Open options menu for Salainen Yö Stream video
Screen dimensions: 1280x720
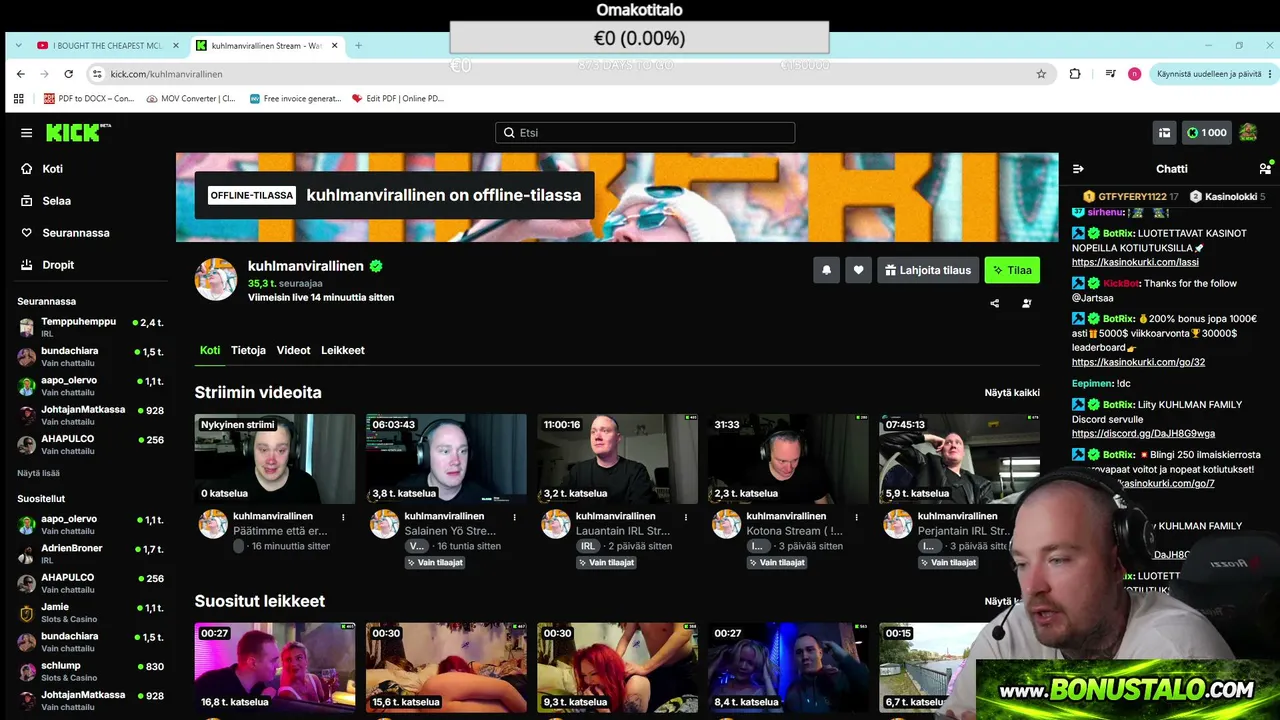pos(515,517)
